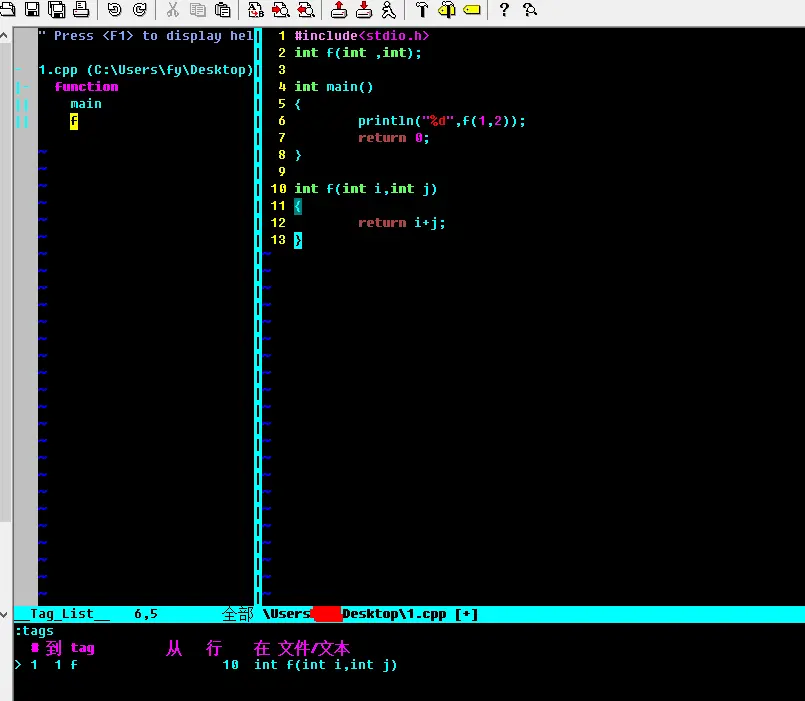Click the 'int main()' line

(x=334, y=87)
